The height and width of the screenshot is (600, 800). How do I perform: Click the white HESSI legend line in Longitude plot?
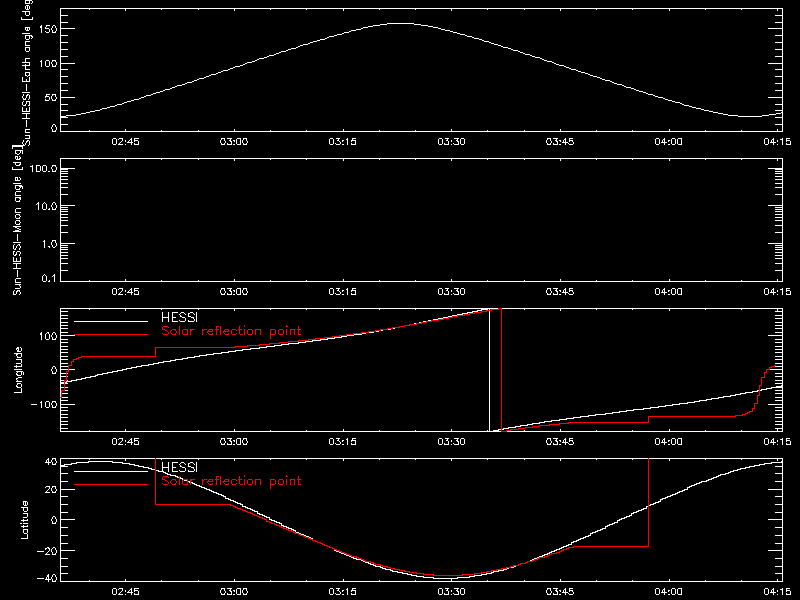pos(111,321)
